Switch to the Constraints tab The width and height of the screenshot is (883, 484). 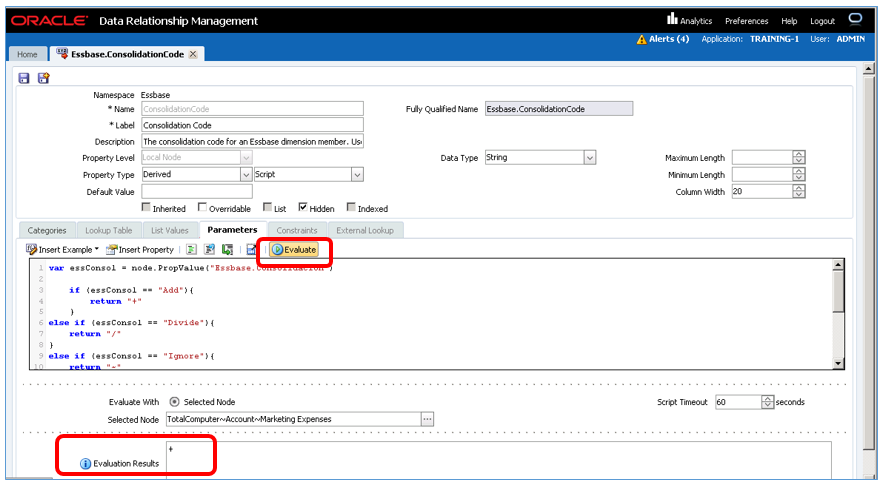pyautogui.click(x=297, y=230)
